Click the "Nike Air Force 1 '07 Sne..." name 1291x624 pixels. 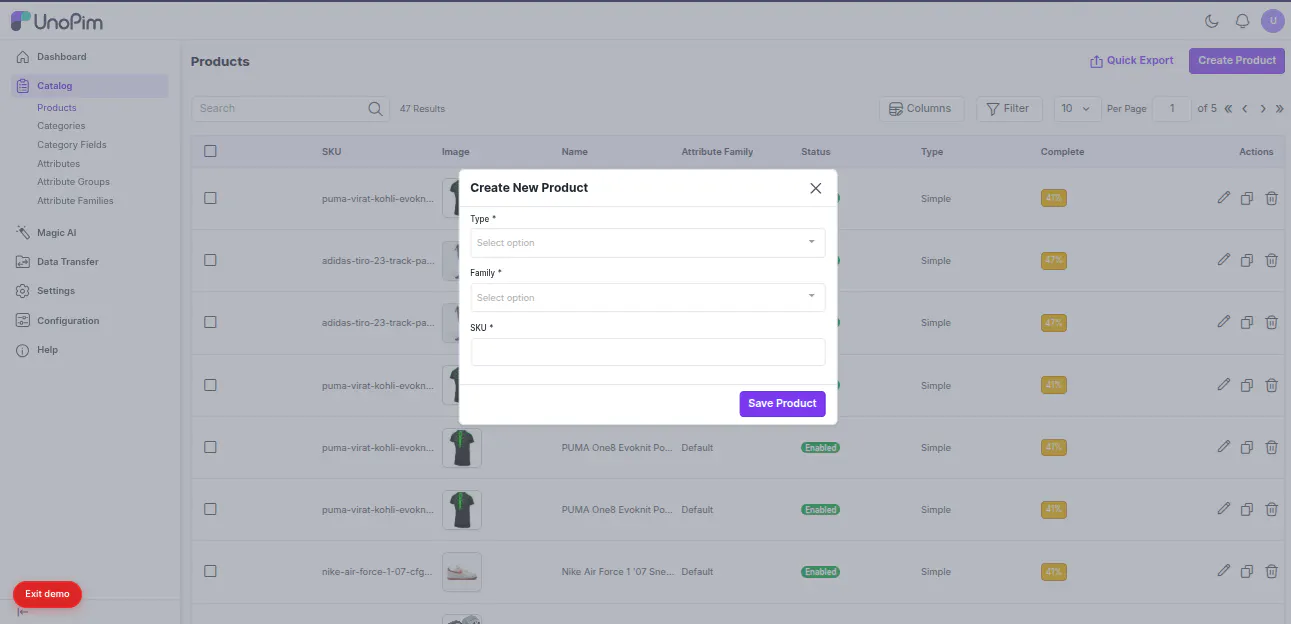pyautogui.click(x=618, y=572)
